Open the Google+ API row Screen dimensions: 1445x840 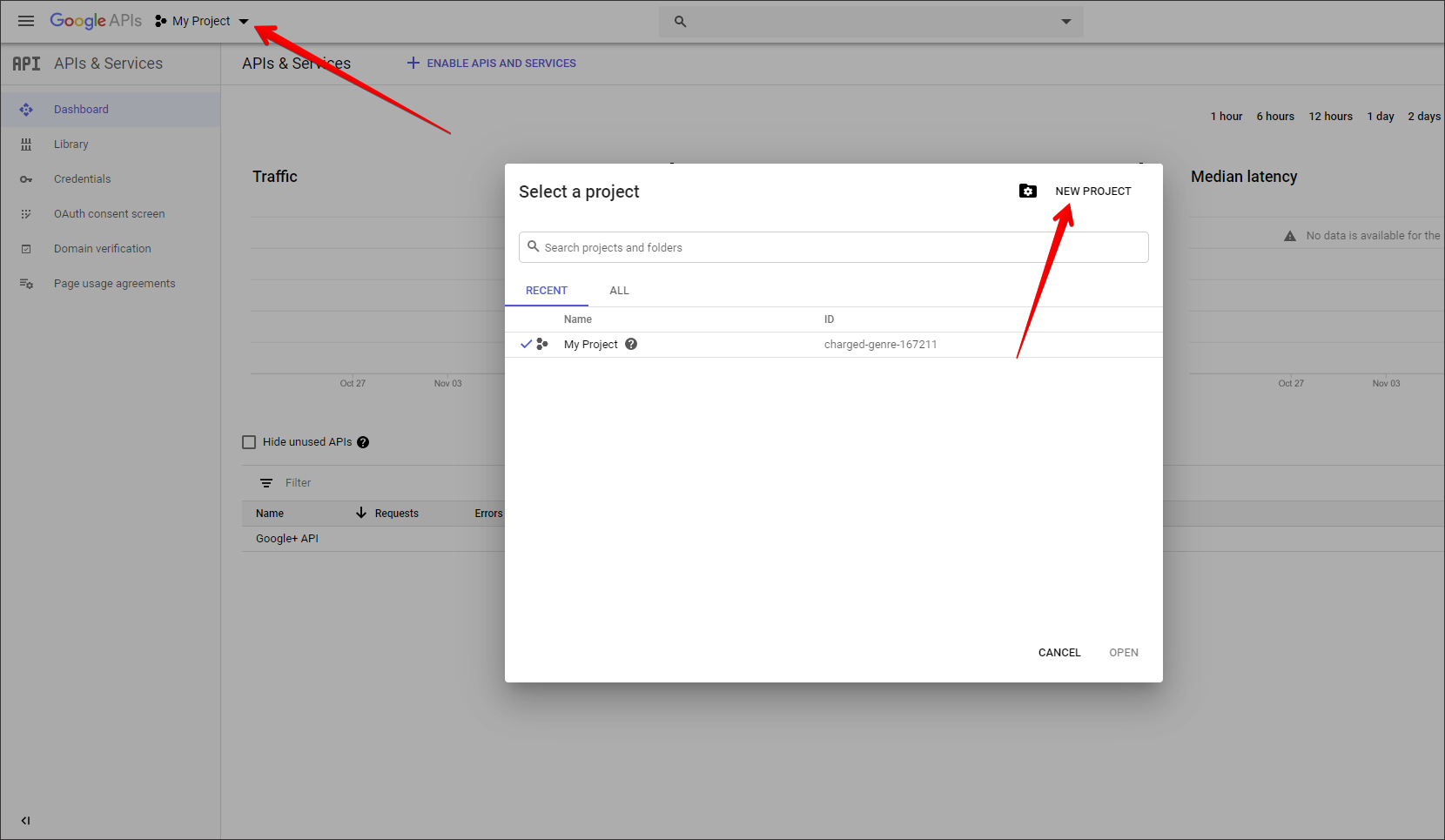click(x=287, y=539)
